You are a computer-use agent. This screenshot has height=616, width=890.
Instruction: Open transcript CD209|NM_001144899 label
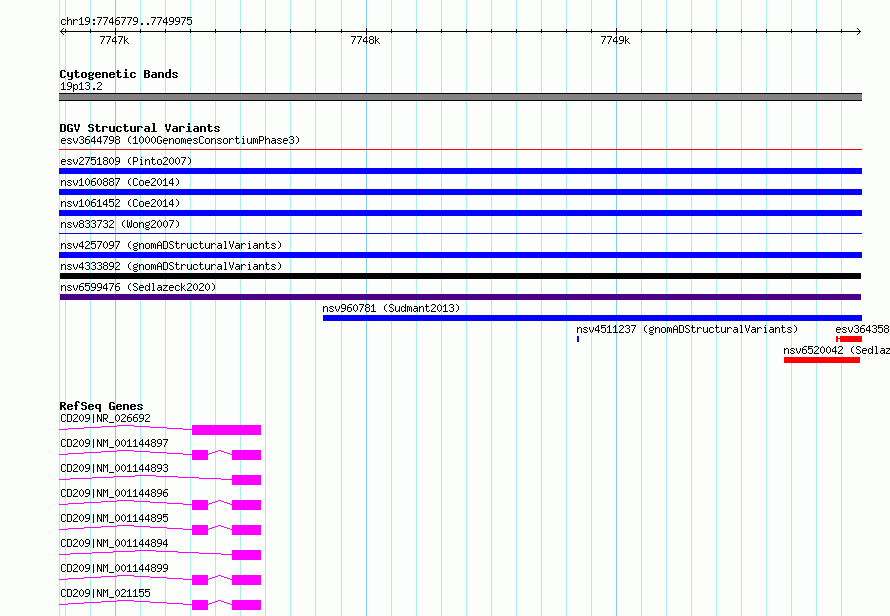click(x=114, y=568)
